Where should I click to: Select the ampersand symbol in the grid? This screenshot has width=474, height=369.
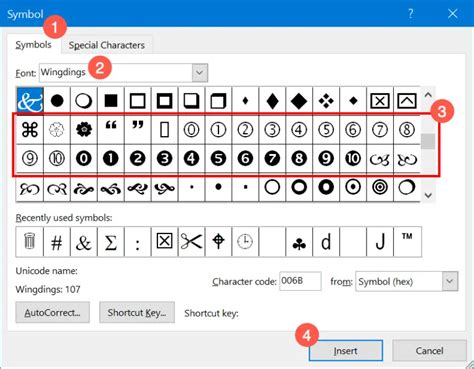click(x=30, y=100)
